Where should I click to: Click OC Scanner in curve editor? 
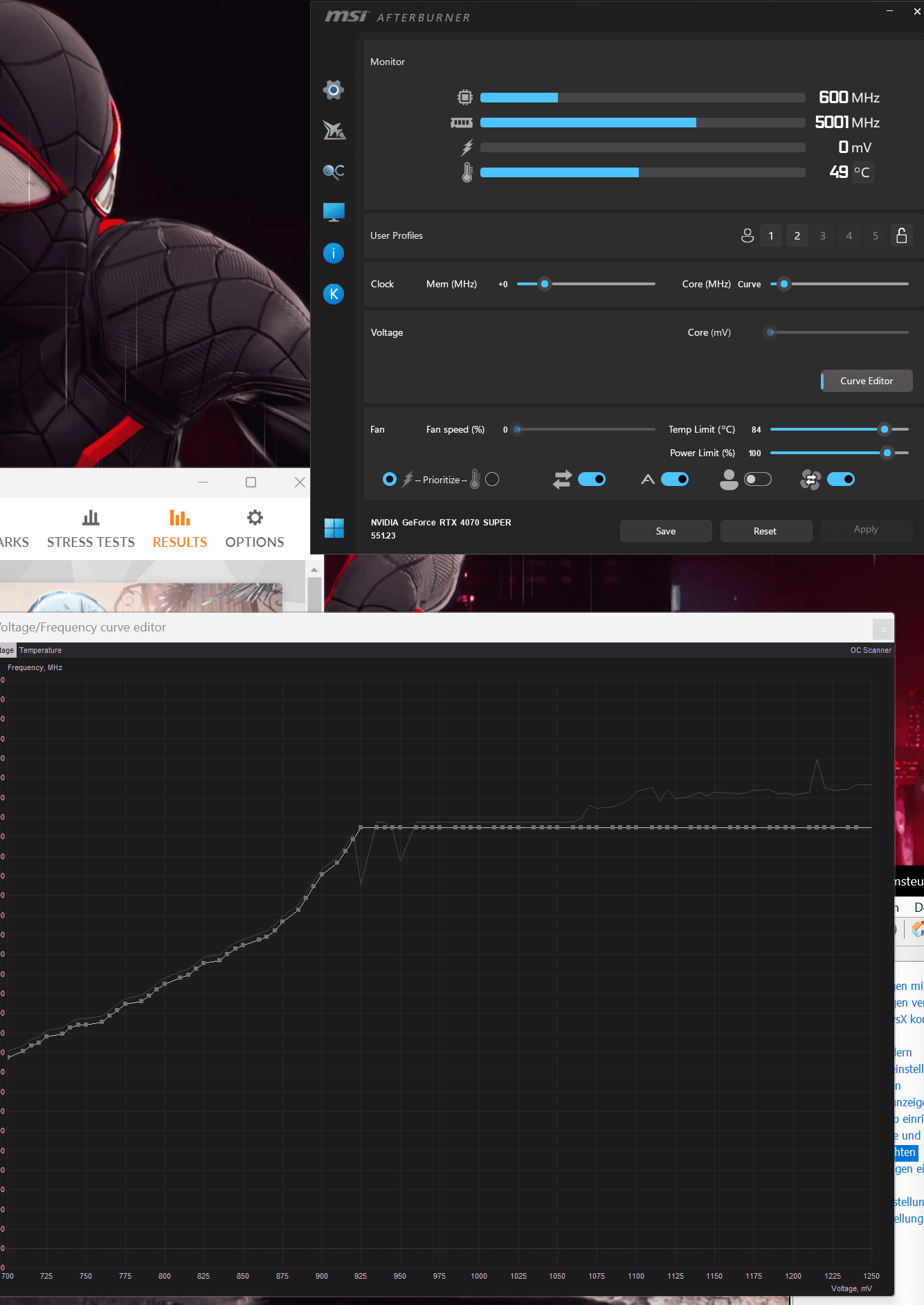coord(871,650)
